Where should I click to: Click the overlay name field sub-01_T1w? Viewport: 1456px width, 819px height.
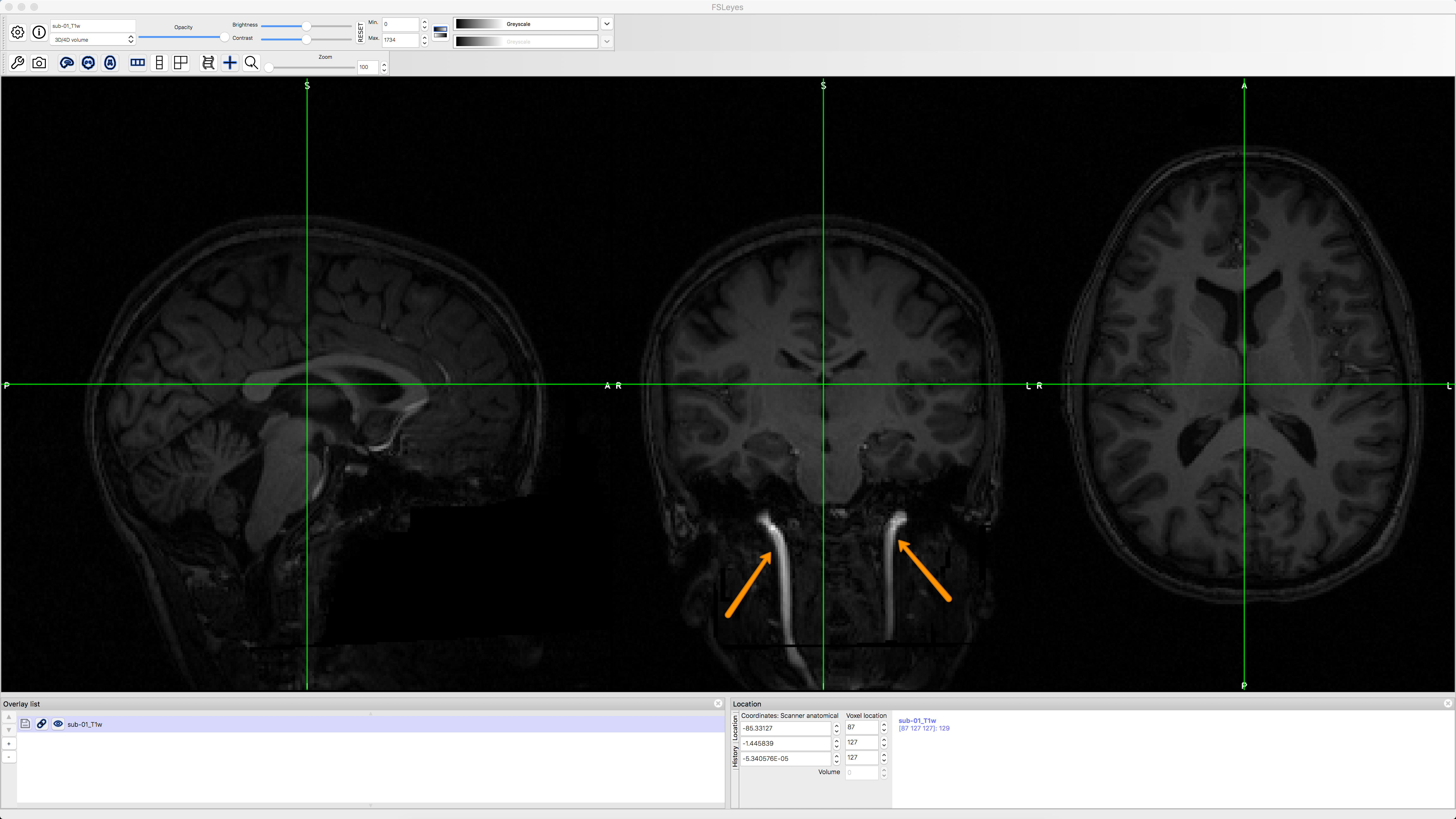(x=93, y=26)
